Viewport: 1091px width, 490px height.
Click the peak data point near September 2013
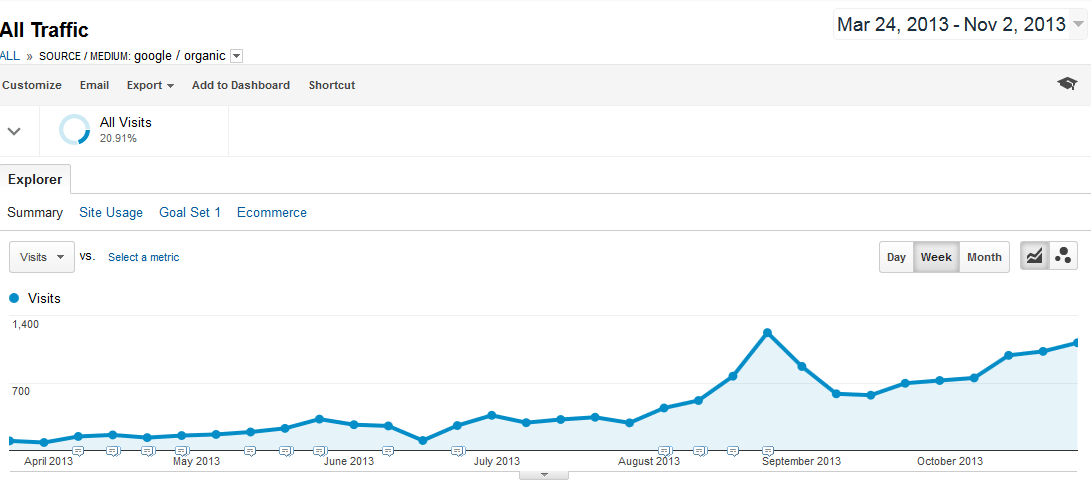(767, 333)
